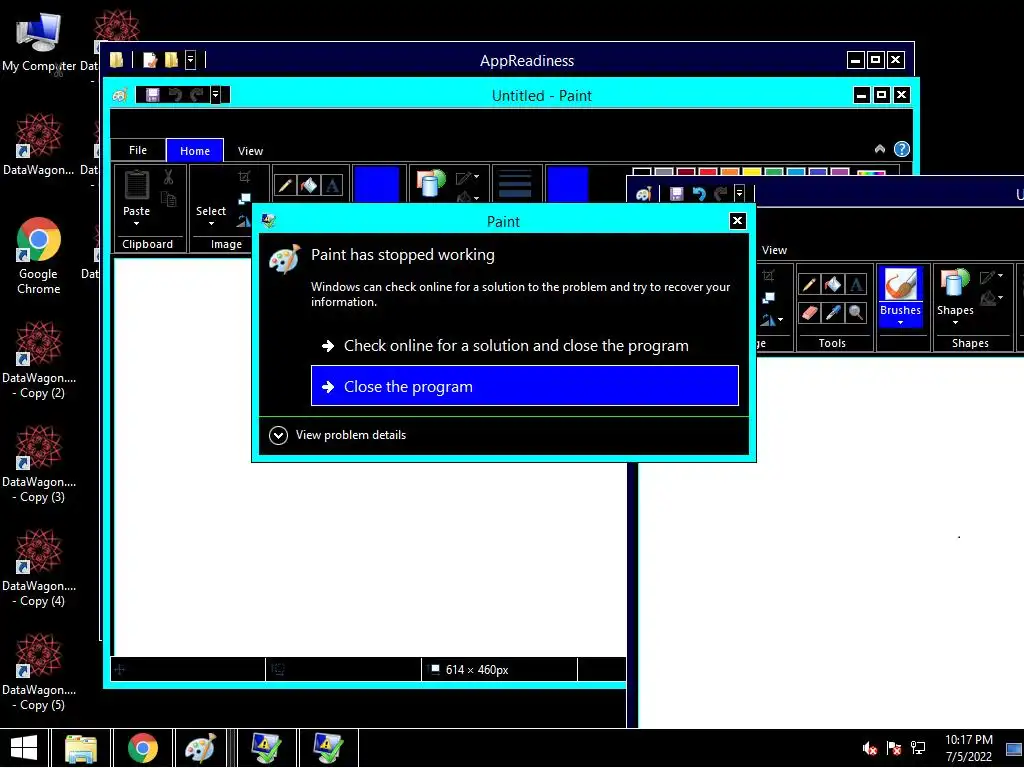Select DataWagon... - Copy (3) desktop shortcut

tap(39, 464)
